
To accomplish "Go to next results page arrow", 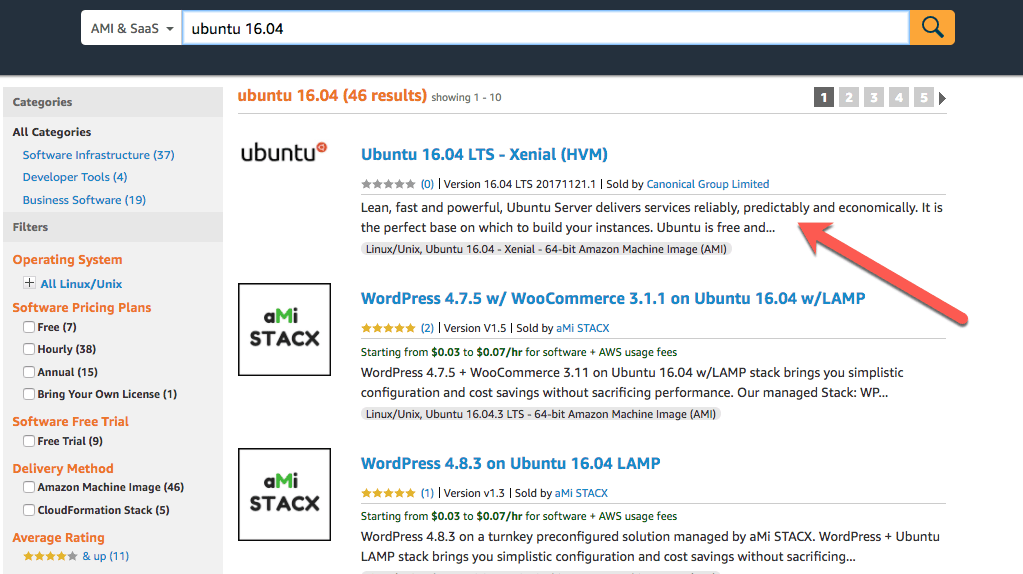I will click(x=942, y=98).
